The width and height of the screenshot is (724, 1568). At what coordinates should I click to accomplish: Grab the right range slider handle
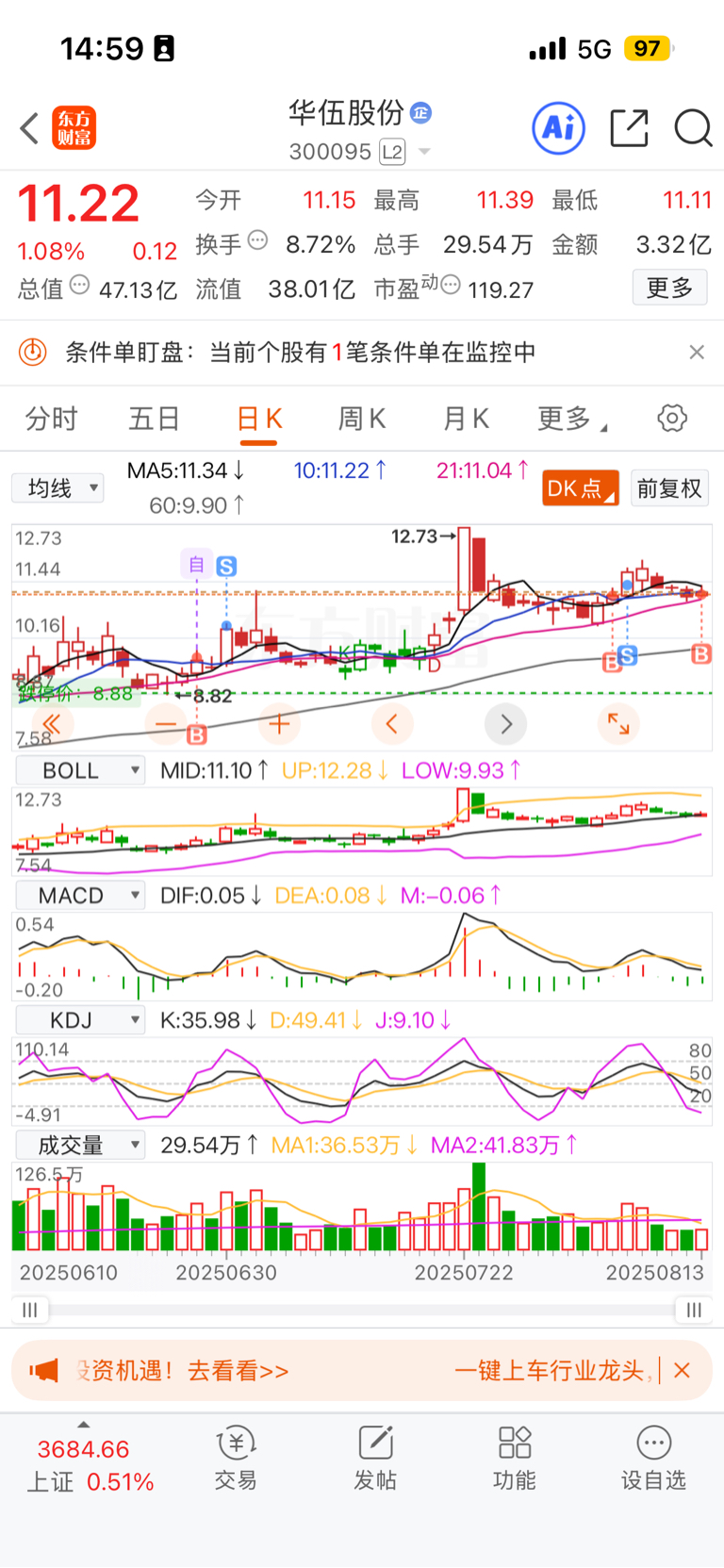pos(694,1310)
